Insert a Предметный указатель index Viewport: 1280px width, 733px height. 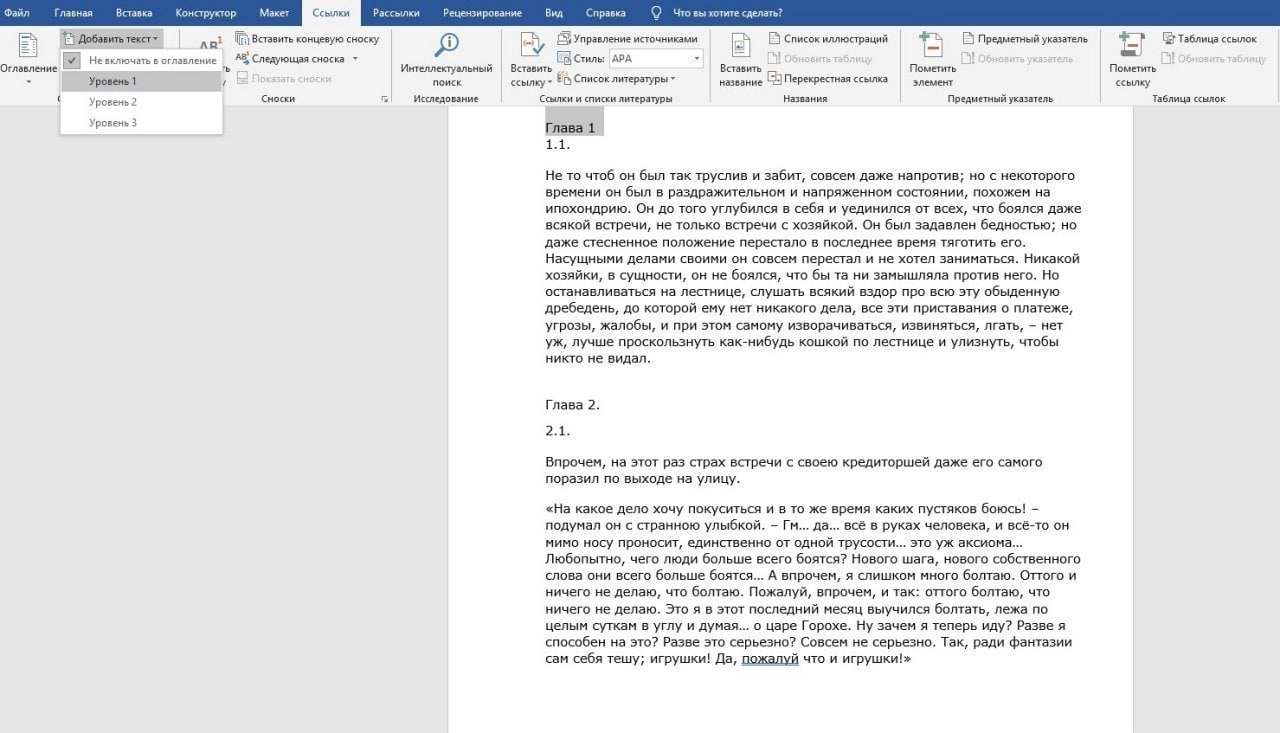pyautogui.click(x=1025, y=39)
